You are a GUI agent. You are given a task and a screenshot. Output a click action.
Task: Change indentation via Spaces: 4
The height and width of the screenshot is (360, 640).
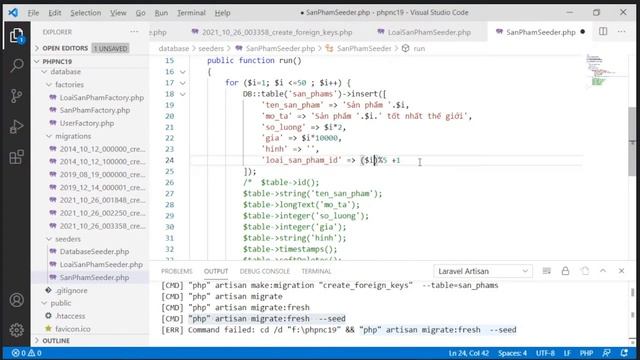pos(512,353)
